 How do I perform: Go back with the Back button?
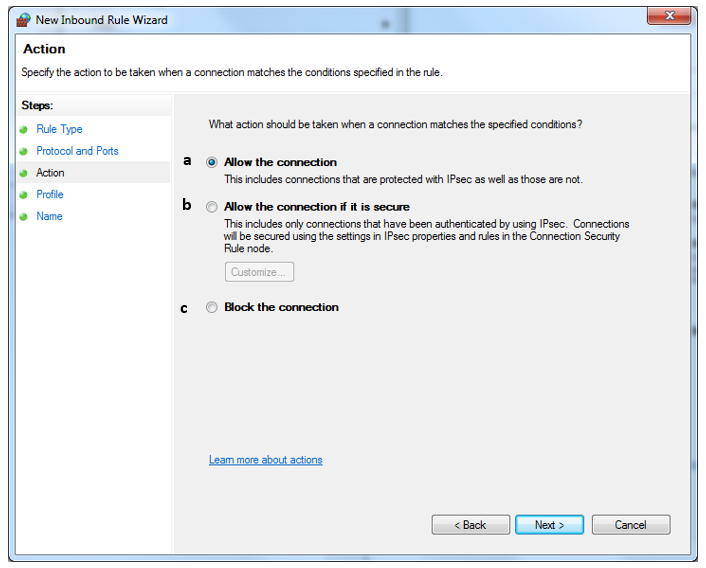(x=470, y=525)
